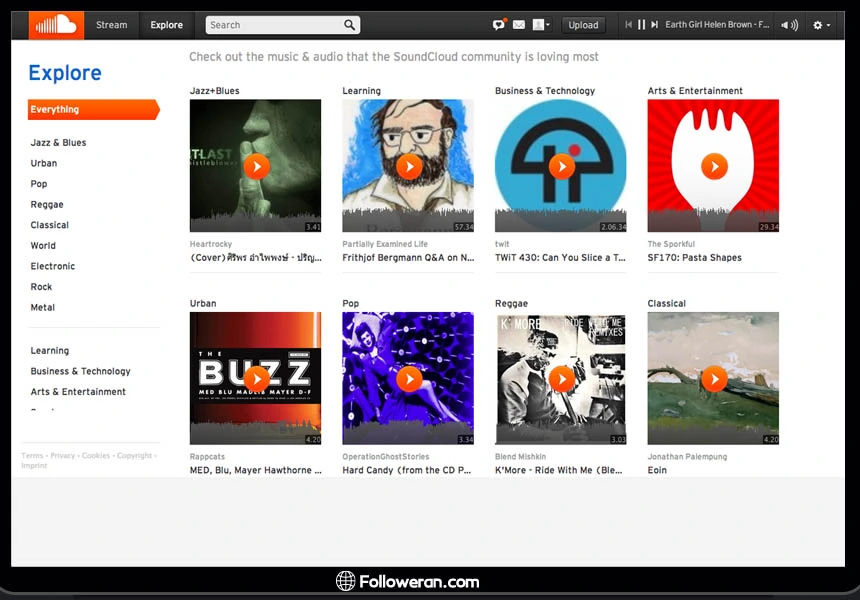860x600 pixels.
Task: Open the Explore tab
Action: pos(167,25)
